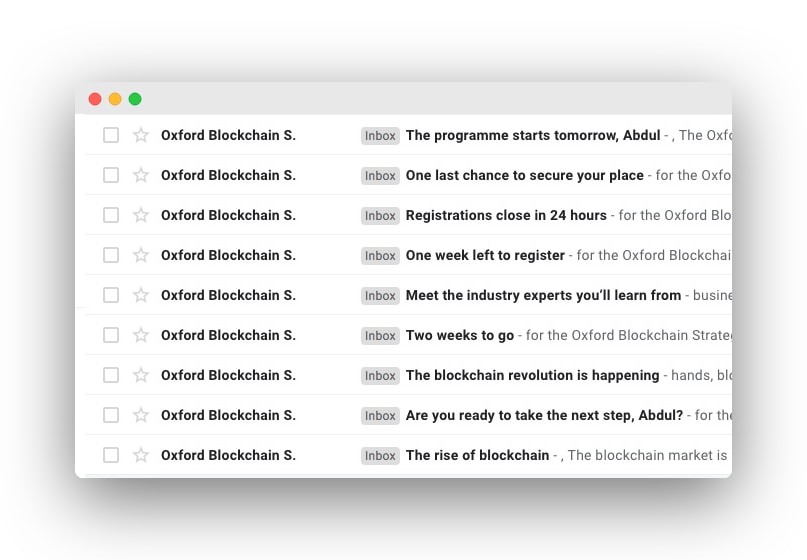Open email 'One week left to register'

[x=485, y=255]
